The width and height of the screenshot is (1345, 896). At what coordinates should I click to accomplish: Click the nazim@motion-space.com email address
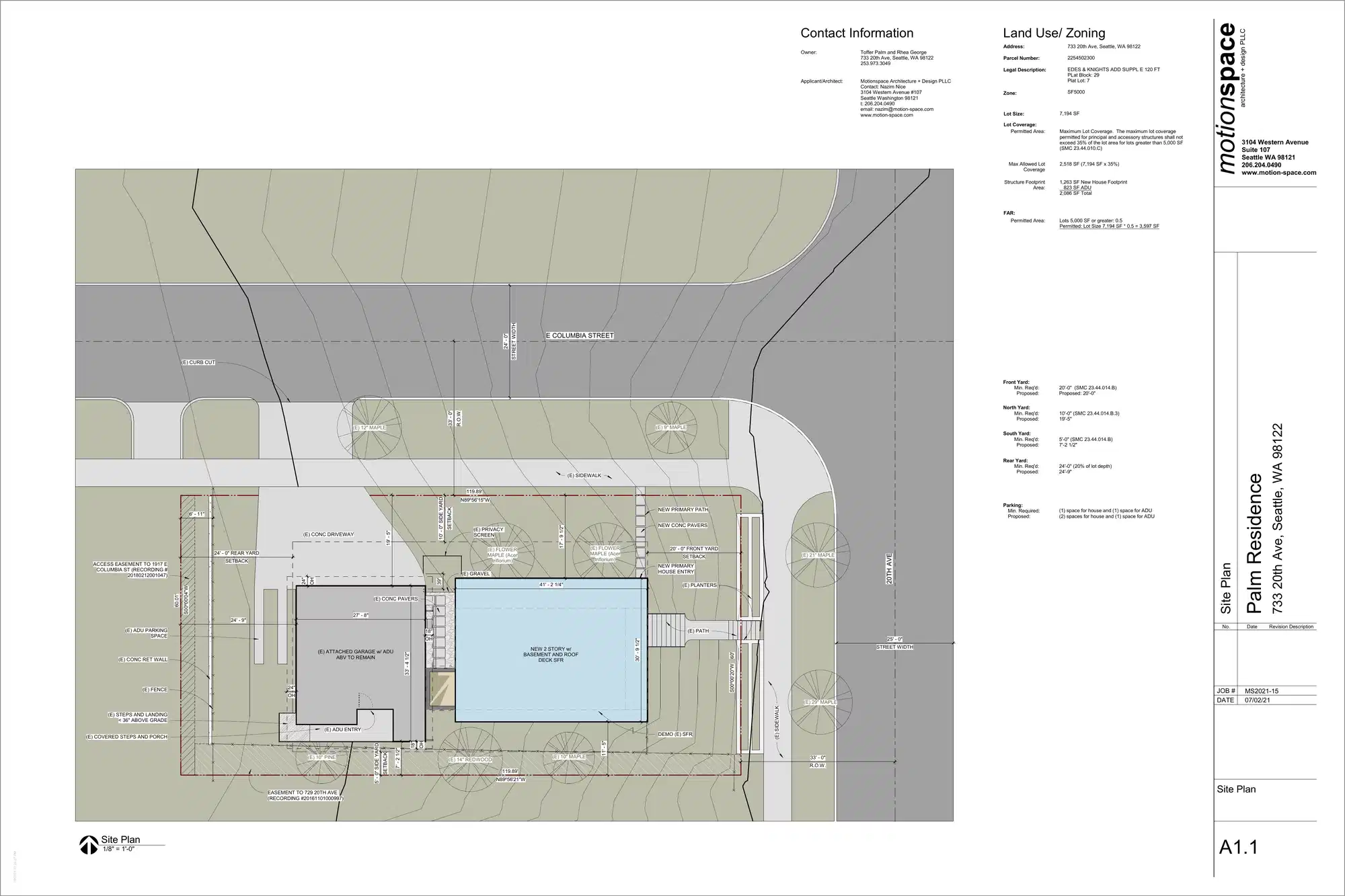click(905, 110)
